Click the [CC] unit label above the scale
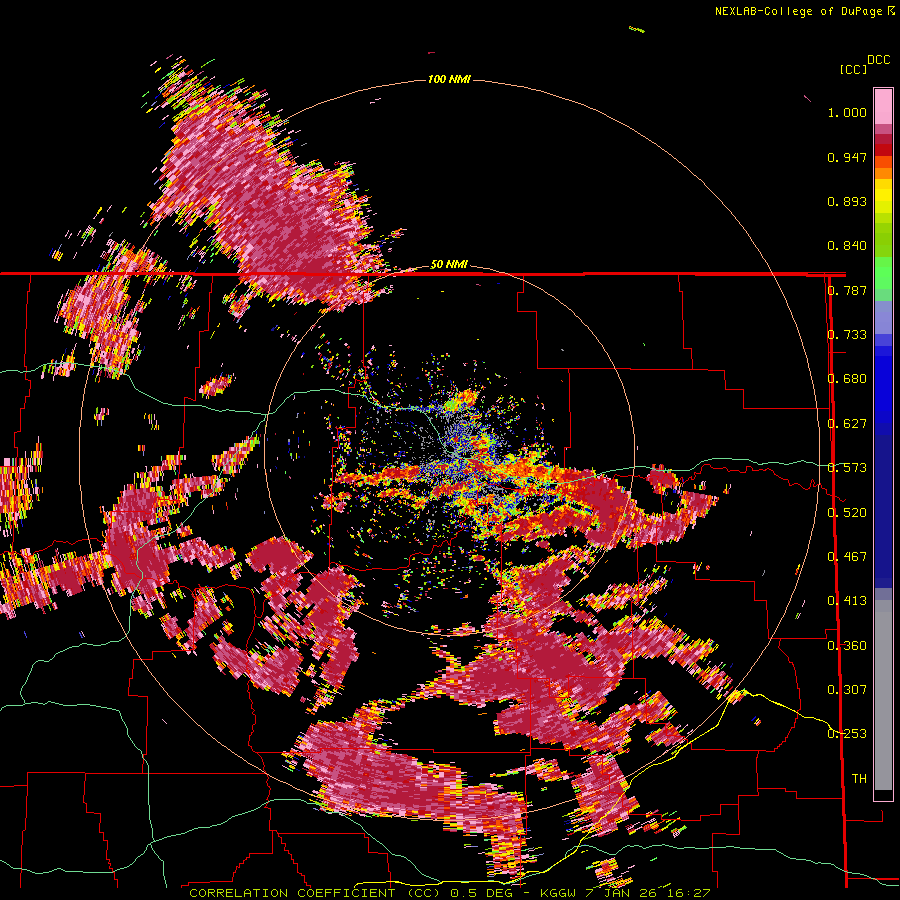Viewport: 900px width, 900px height. [x=854, y=69]
